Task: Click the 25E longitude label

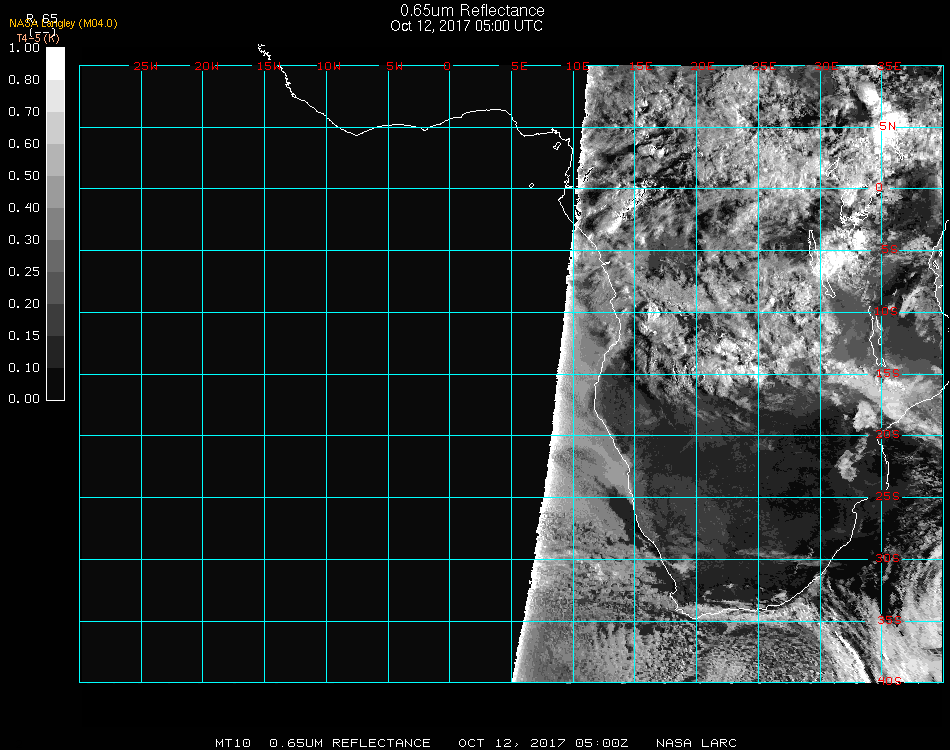Action: [x=765, y=66]
